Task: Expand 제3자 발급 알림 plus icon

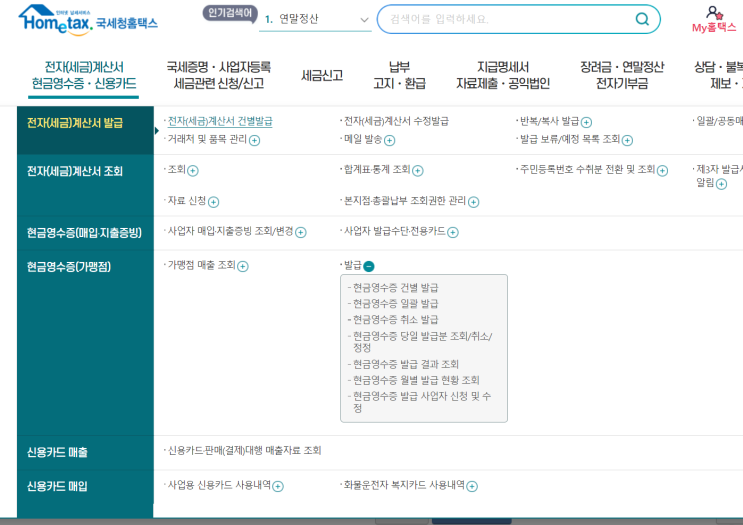Action: coord(722,184)
